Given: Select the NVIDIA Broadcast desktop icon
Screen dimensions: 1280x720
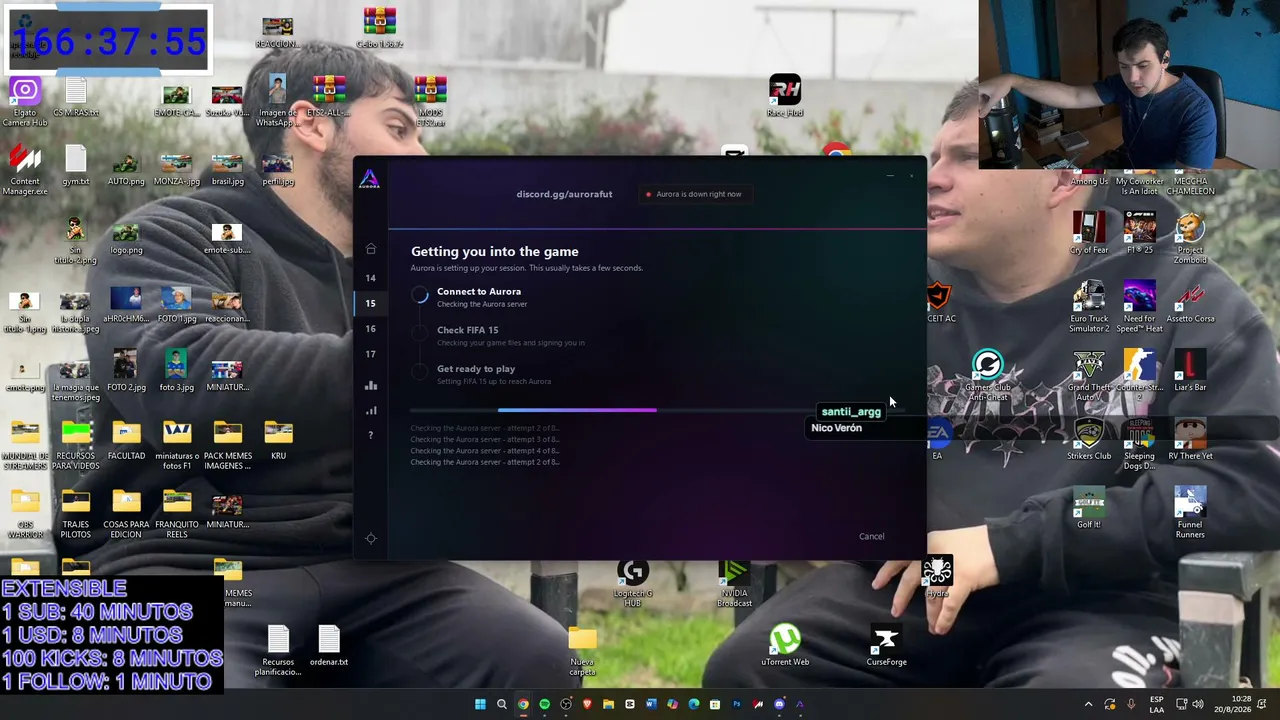Looking at the screenshot, I should [734, 584].
